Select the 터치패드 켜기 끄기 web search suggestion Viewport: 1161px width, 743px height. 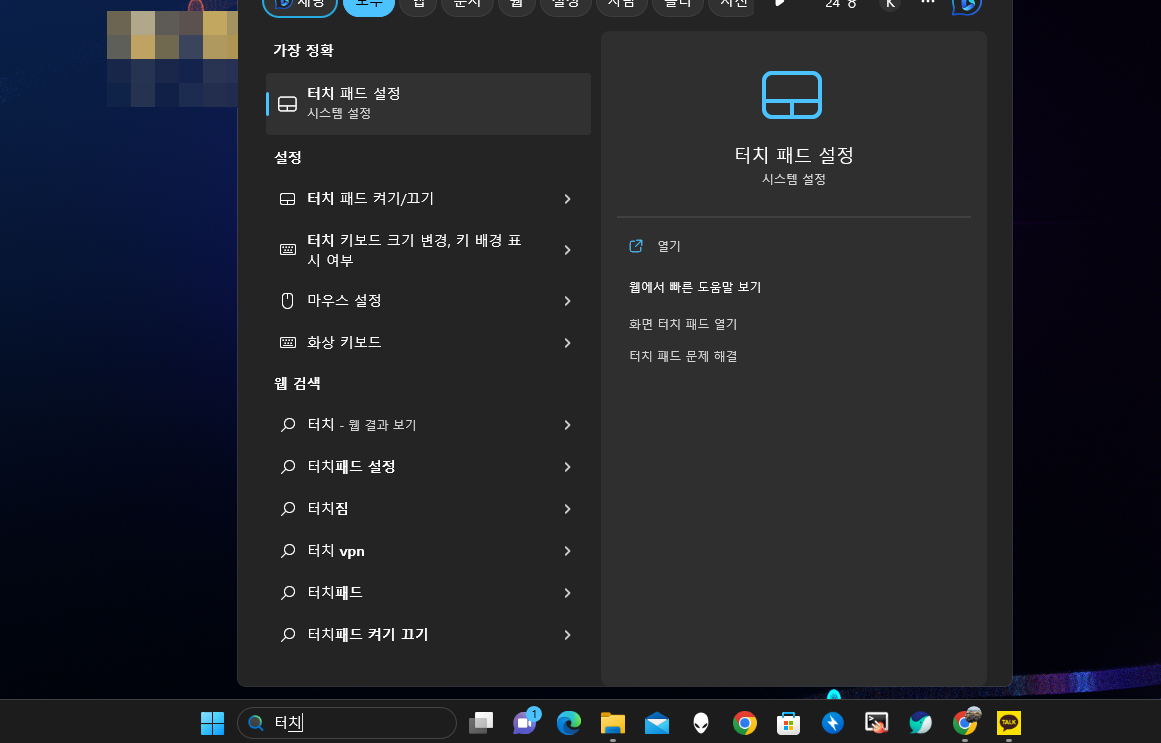click(x=428, y=635)
